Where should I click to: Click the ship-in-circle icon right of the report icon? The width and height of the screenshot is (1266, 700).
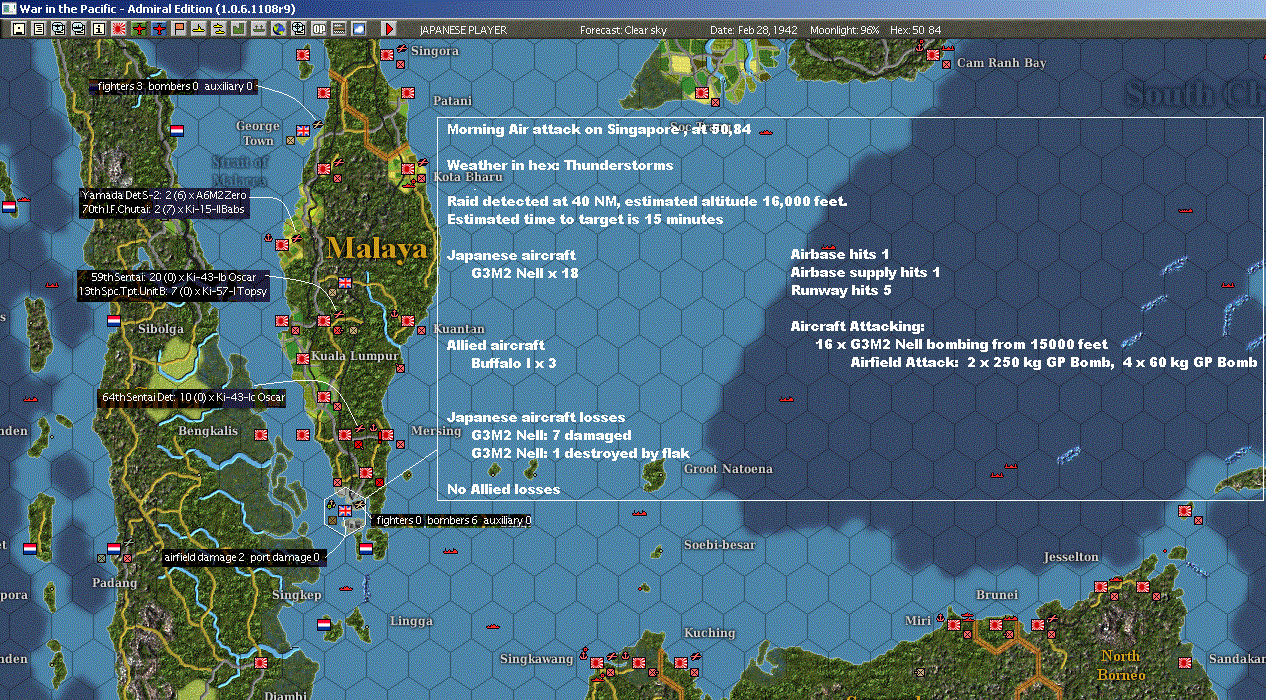pyautogui.click(x=58, y=29)
